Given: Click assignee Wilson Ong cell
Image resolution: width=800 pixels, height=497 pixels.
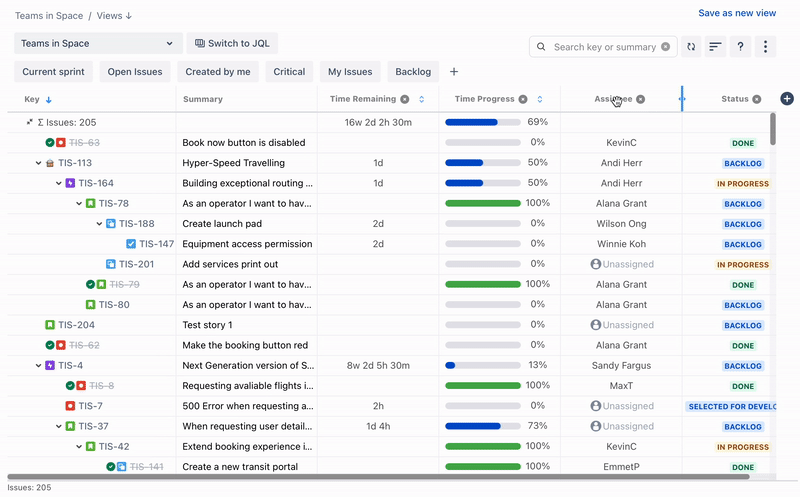Looking at the screenshot, I should (x=621, y=223).
